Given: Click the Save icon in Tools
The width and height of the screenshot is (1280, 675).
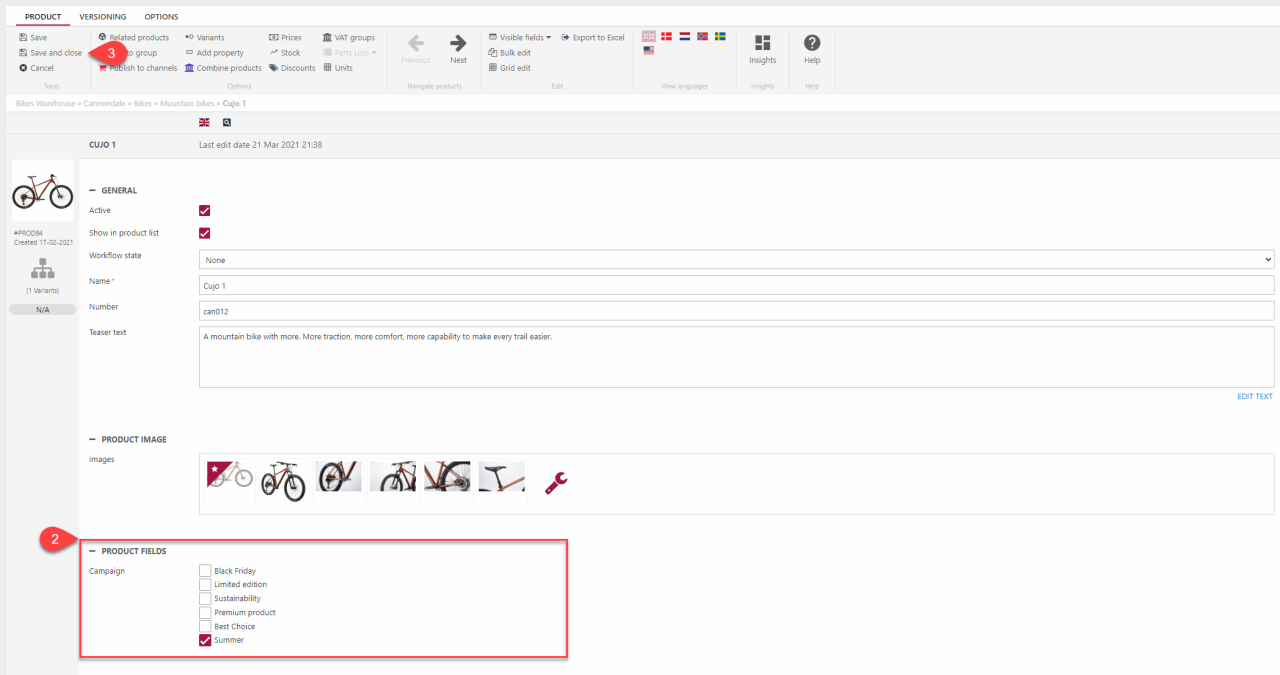Looking at the screenshot, I should point(23,38).
